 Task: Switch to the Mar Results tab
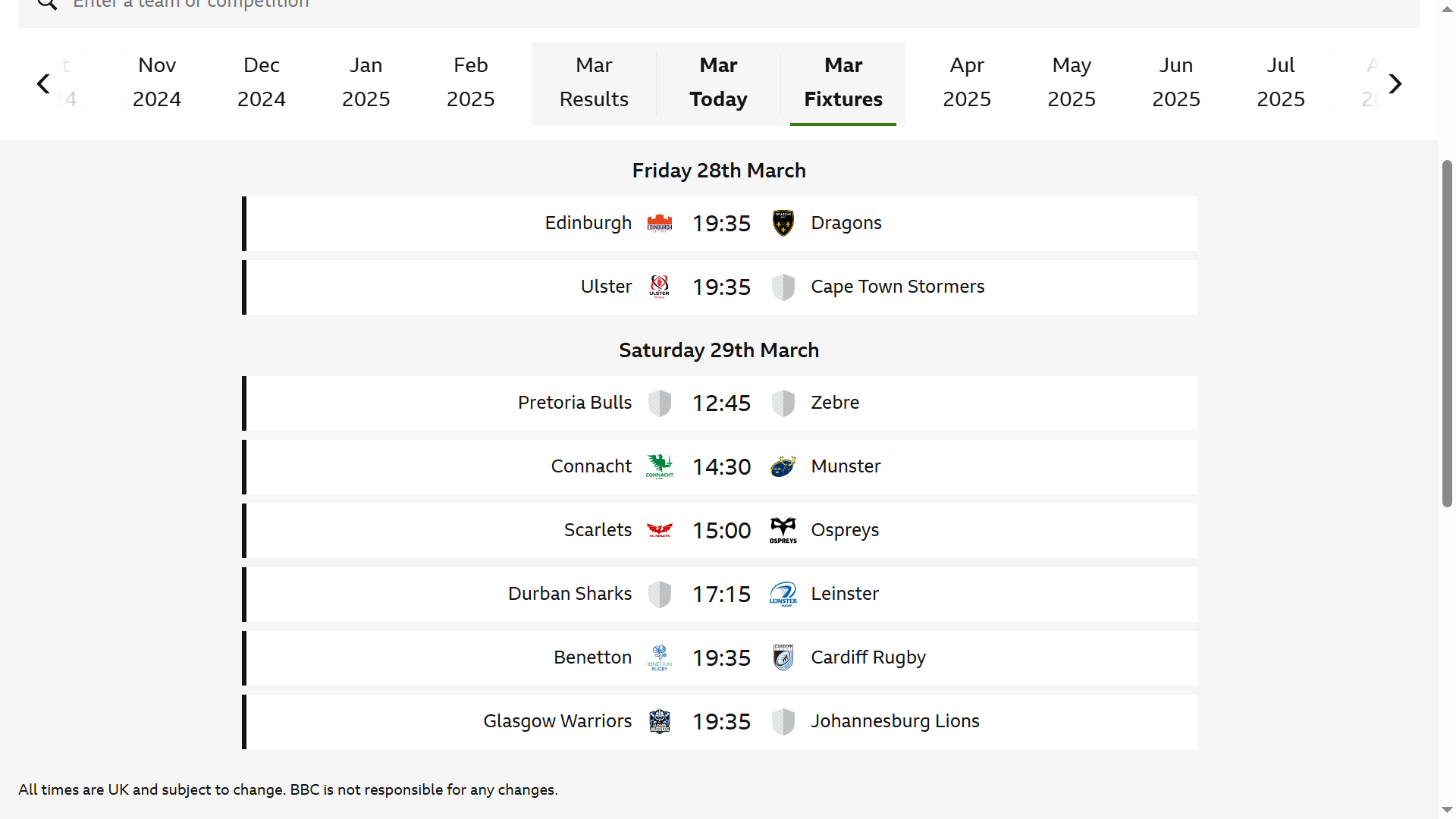tap(594, 83)
